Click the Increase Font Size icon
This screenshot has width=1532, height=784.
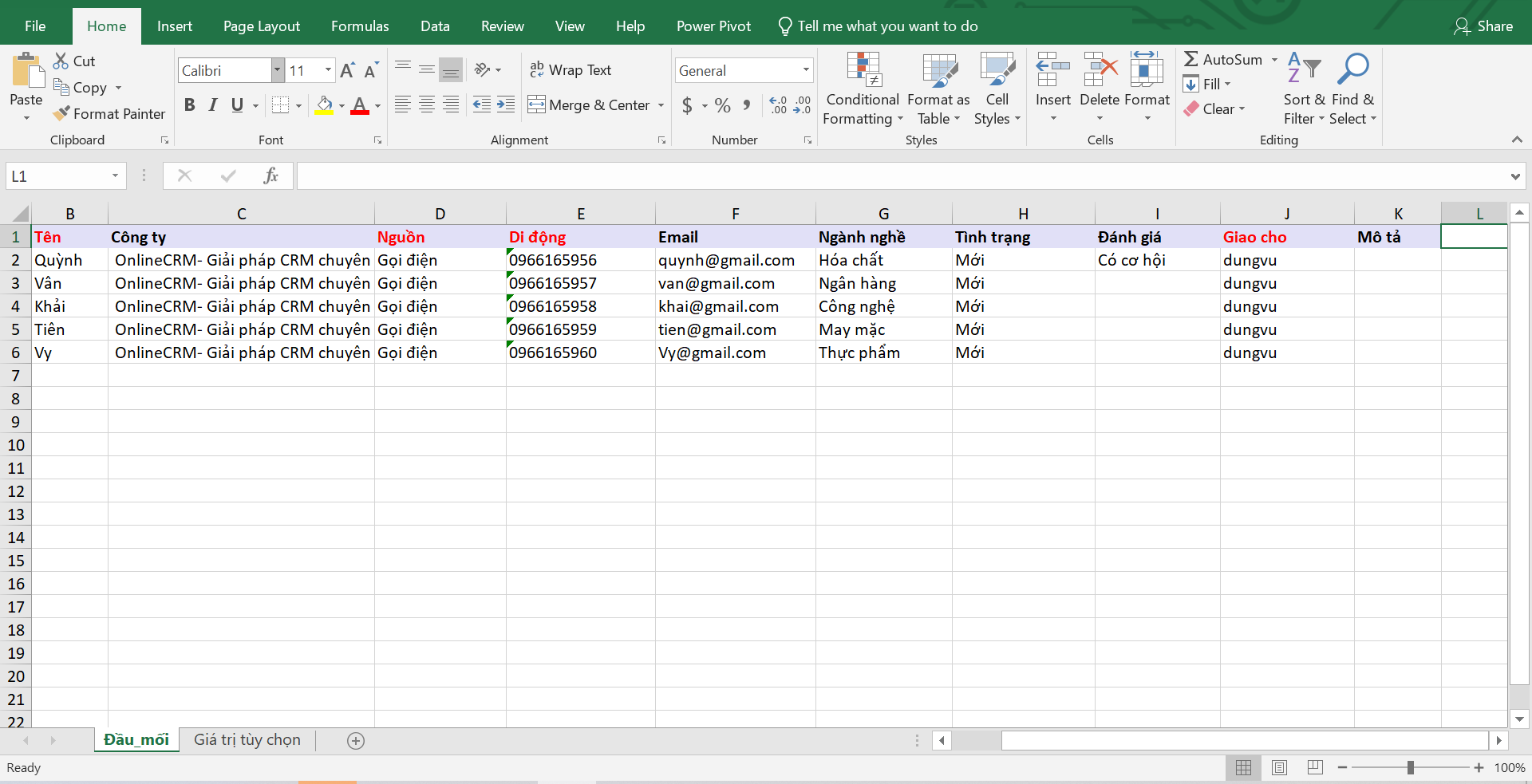(x=347, y=71)
